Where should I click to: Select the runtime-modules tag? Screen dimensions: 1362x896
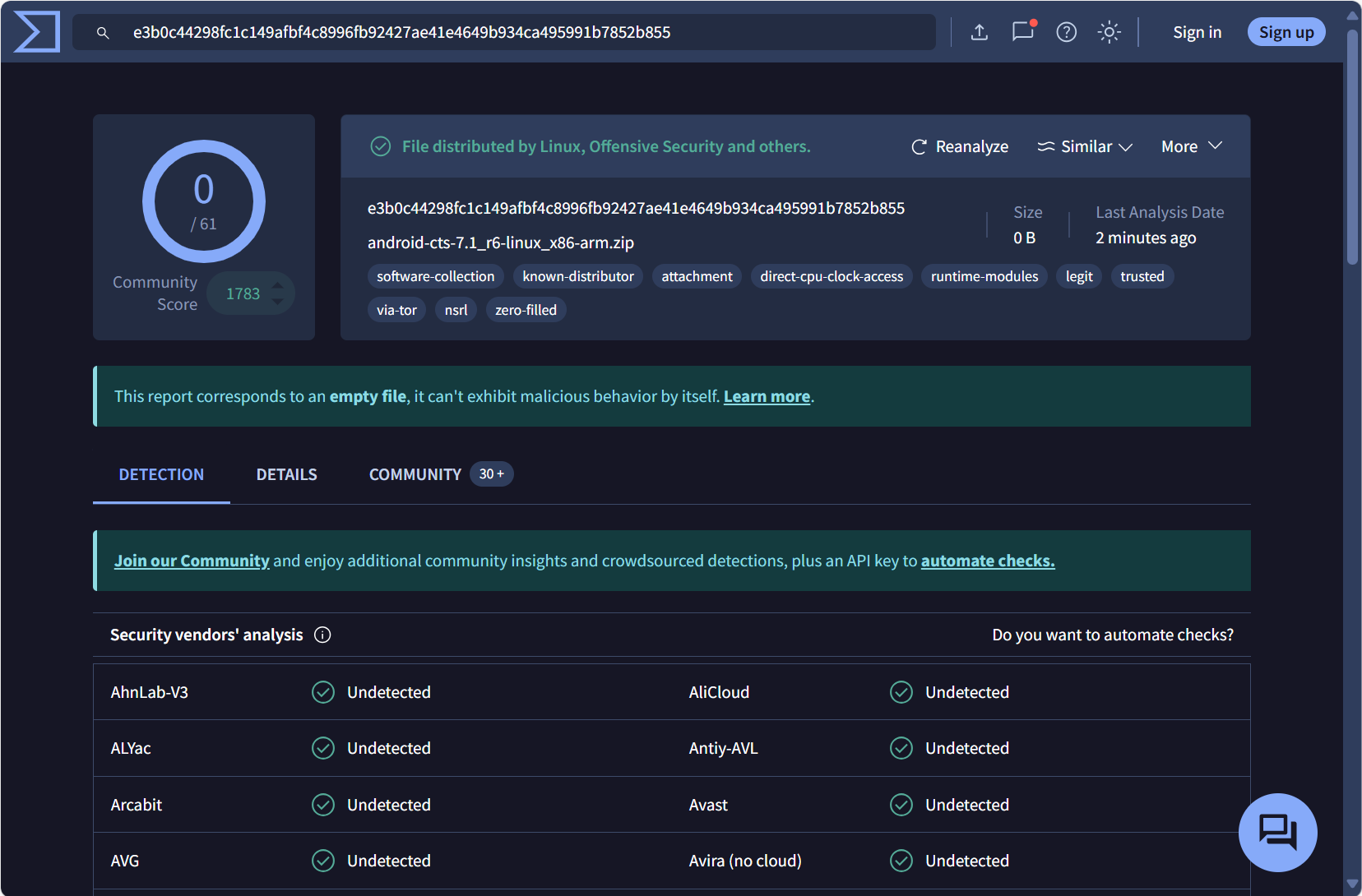[x=984, y=276]
